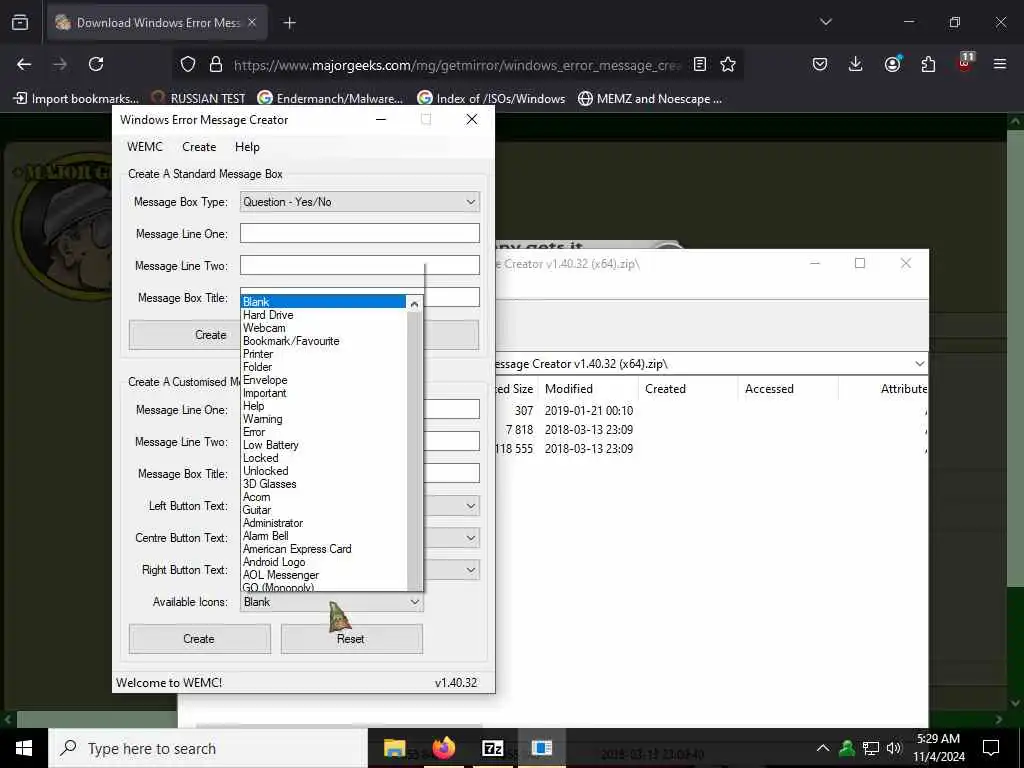The image size is (1024, 768).
Task: Close the Download Windows Error Message tab
Action: [x=252, y=22]
